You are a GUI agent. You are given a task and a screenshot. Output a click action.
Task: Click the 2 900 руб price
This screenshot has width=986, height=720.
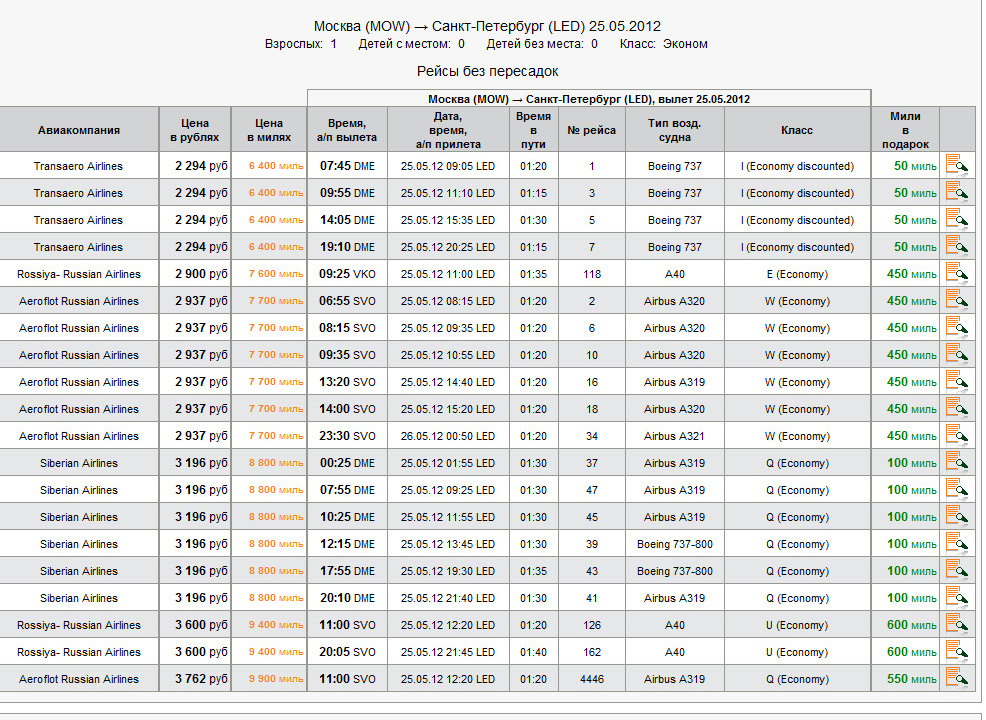(x=201, y=274)
